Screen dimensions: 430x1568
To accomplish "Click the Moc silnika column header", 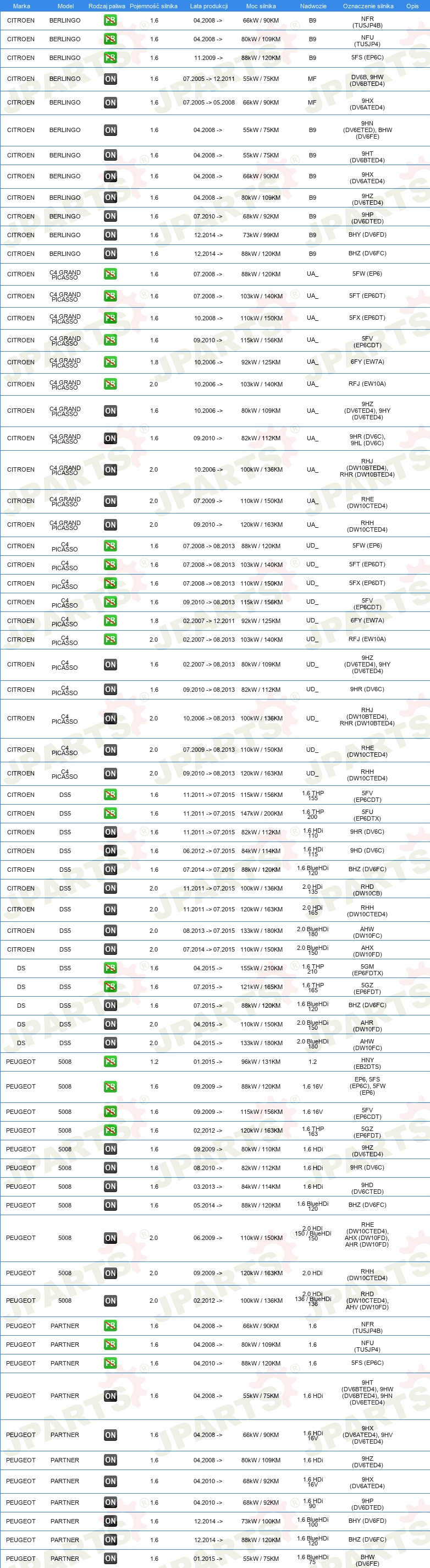I will (261, 6).
